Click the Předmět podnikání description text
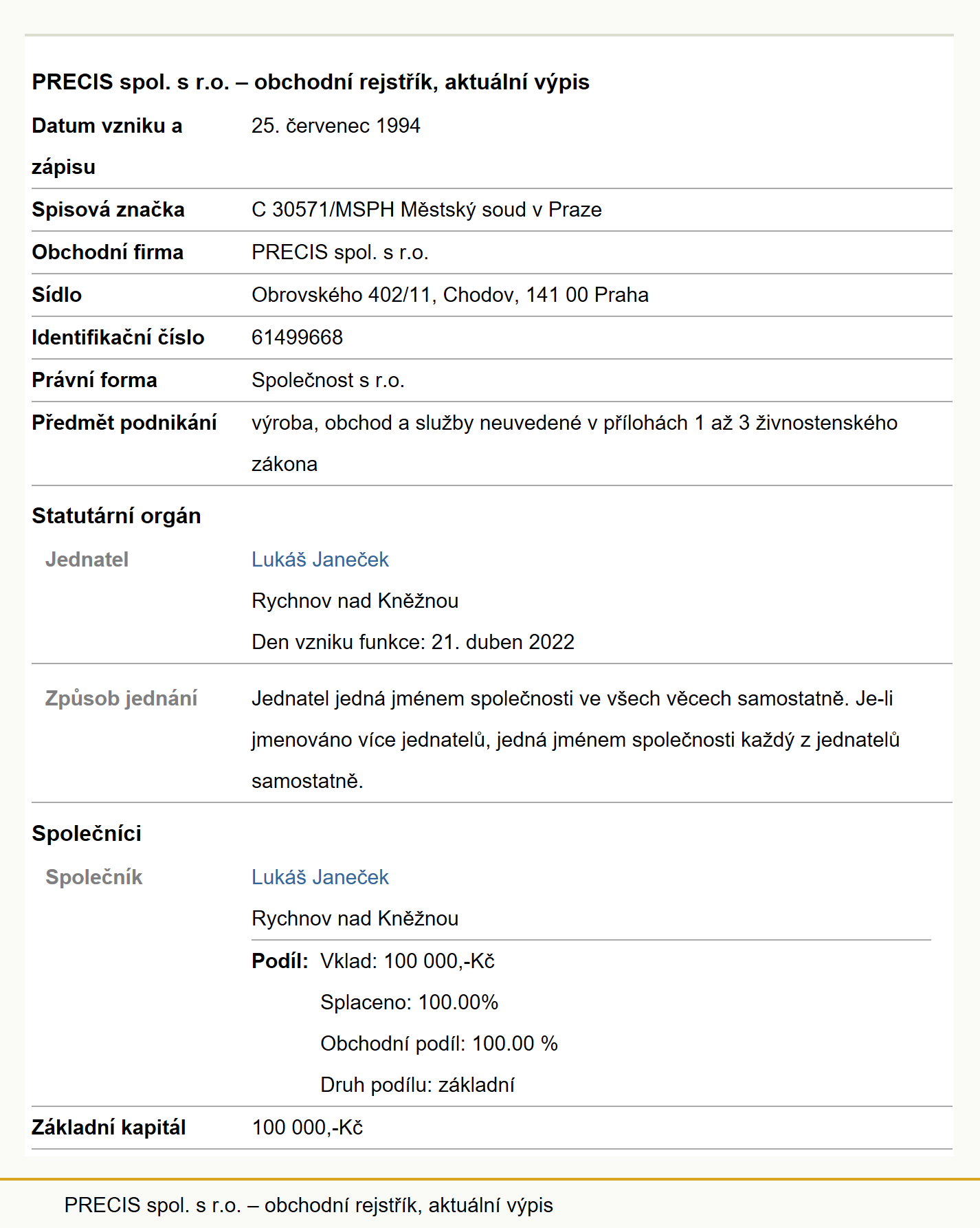This screenshot has height=1228, width=980. [575, 443]
